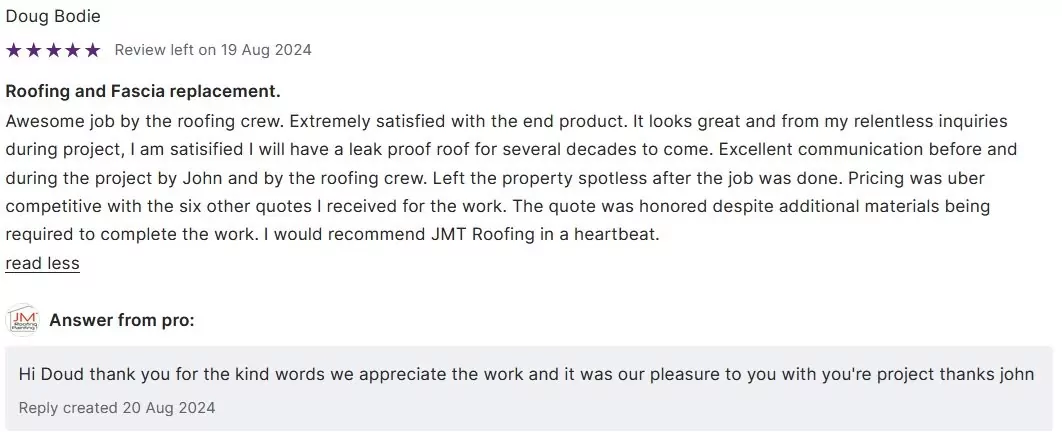Collapse the review with 'read less'
The height and width of the screenshot is (438, 1062).
(x=42, y=264)
